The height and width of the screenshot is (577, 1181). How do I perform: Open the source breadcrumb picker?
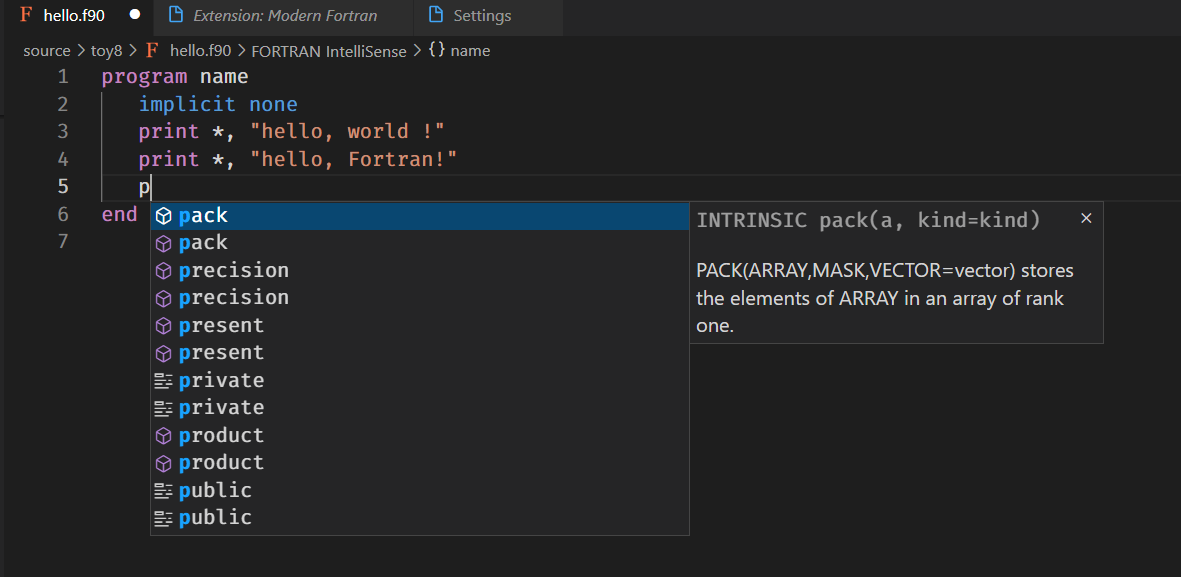46,50
